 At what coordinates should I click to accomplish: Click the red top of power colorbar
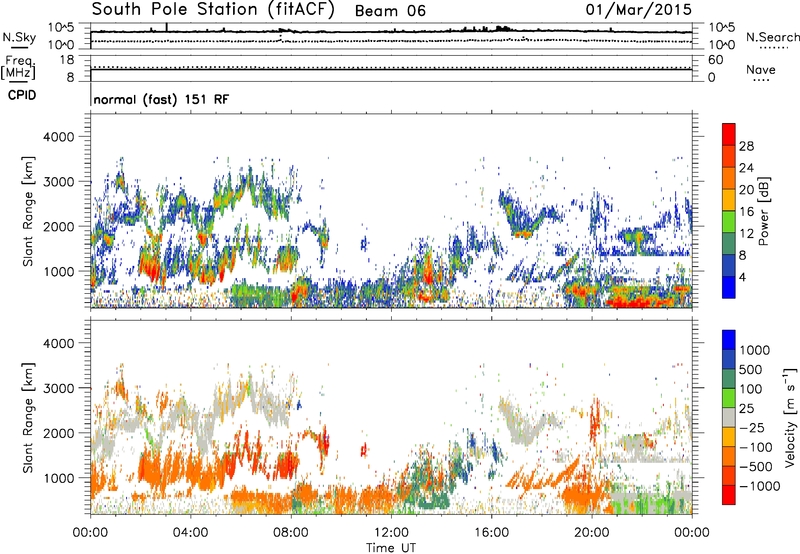pyautogui.click(x=729, y=133)
